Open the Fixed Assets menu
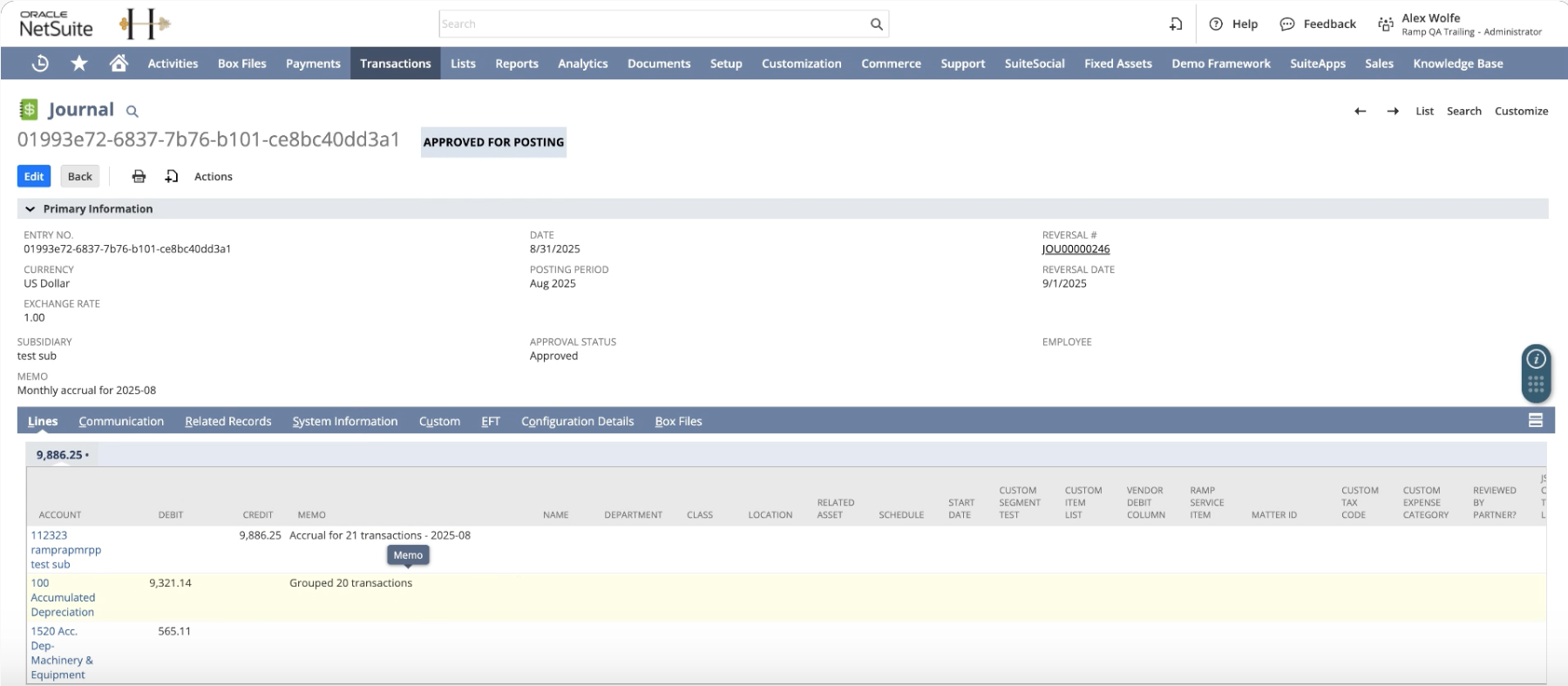Screen dimensions: 1568x686 point(1118,63)
